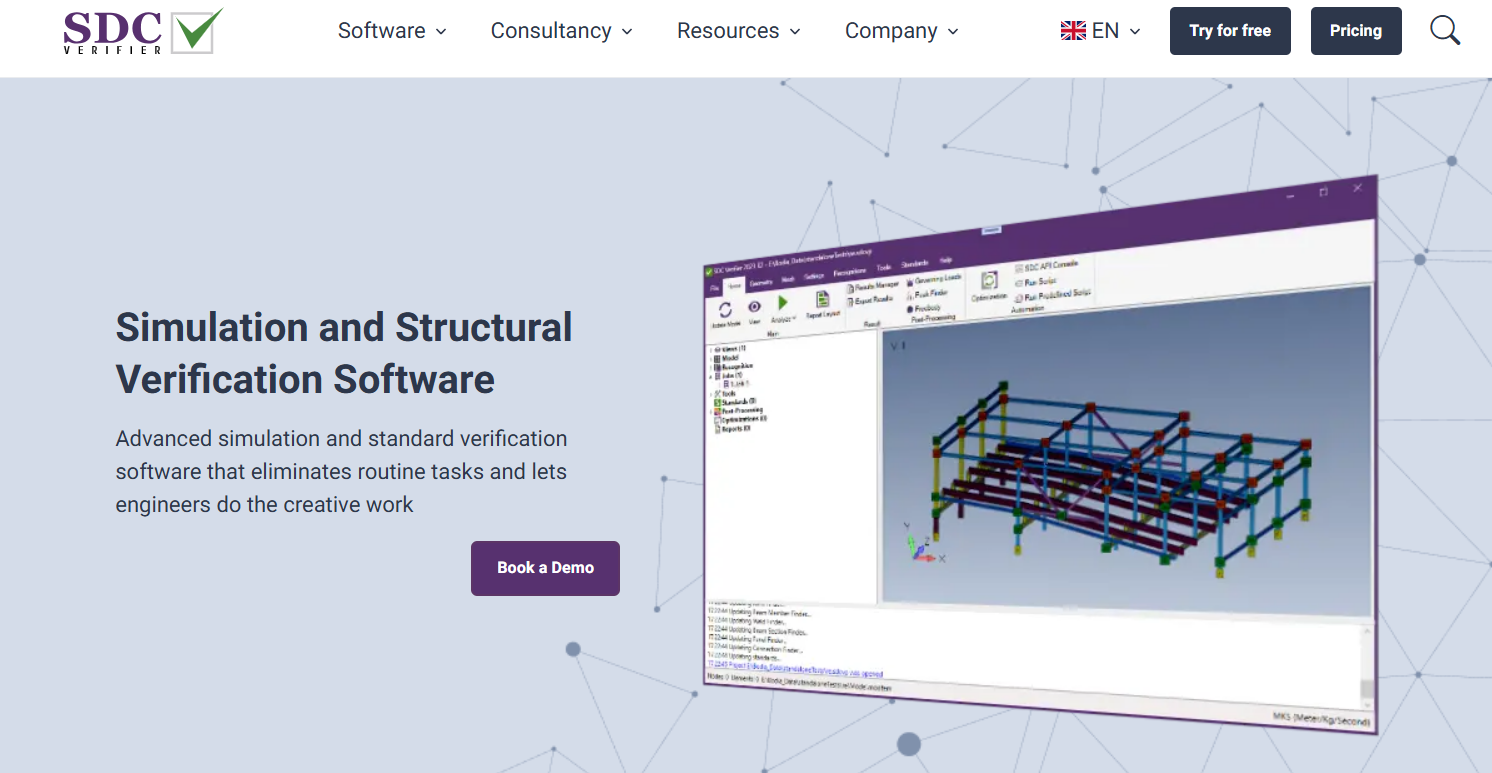Select the Jobs (1) tree node
1492x773 pixels.
pyautogui.click(x=728, y=375)
